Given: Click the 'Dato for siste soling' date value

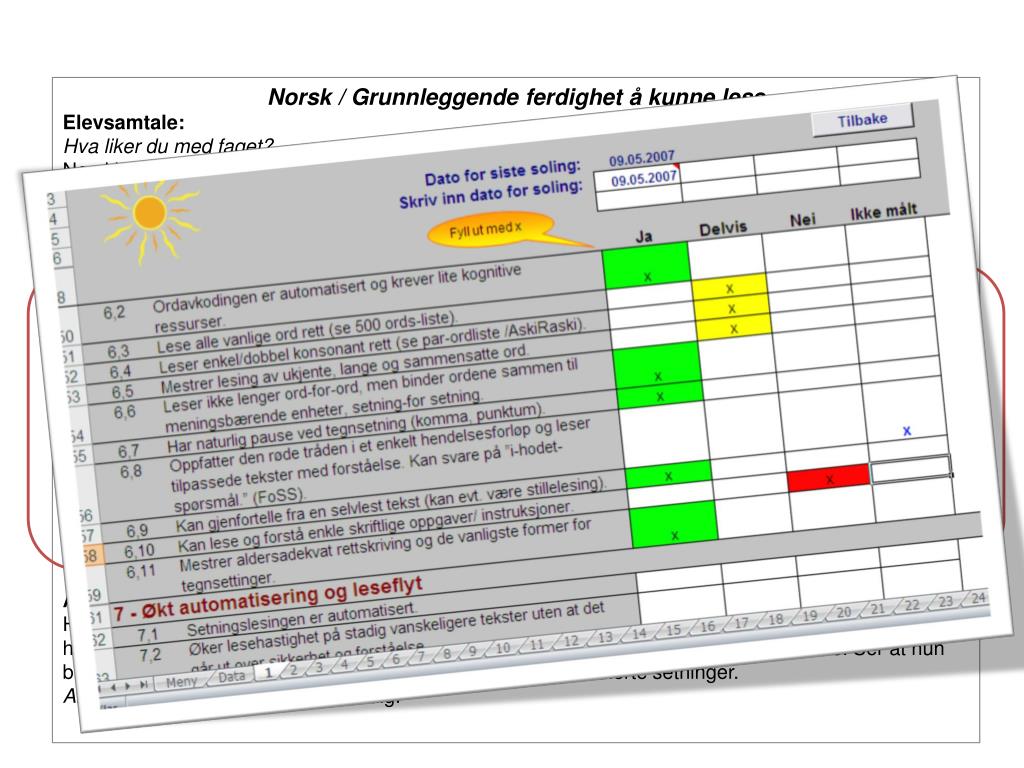Looking at the screenshot, I should 641,159.
